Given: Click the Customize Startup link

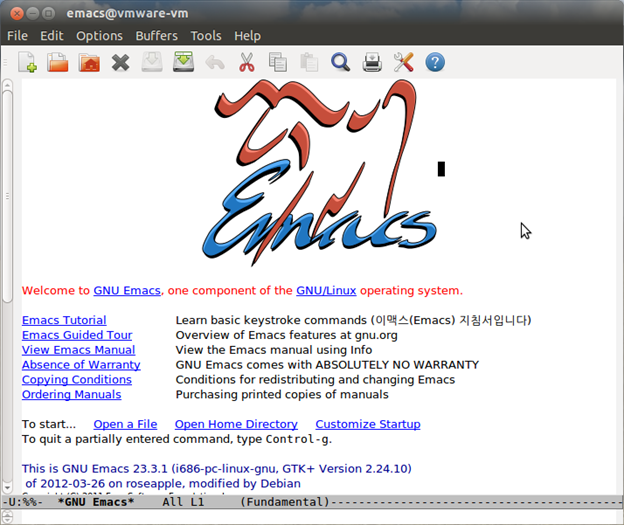Looking at the screenshot, I should pyautogui.click(x=368, y=424).
